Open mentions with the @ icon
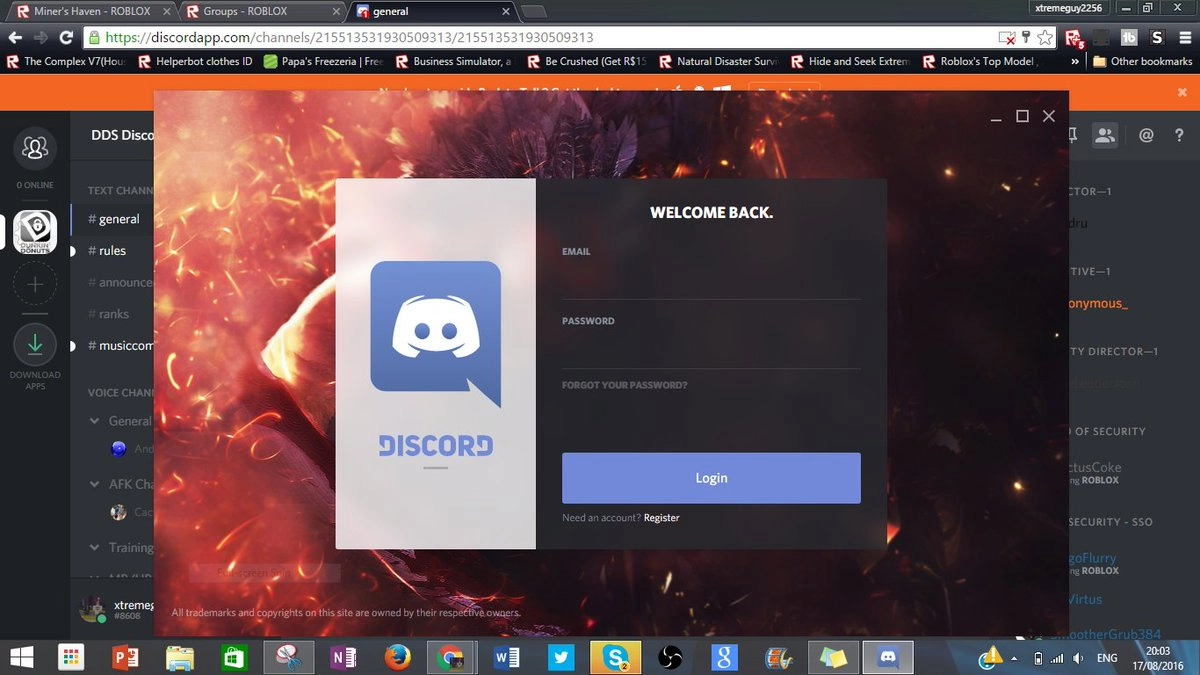The image size is (1200, 675). click(1147, 135)
